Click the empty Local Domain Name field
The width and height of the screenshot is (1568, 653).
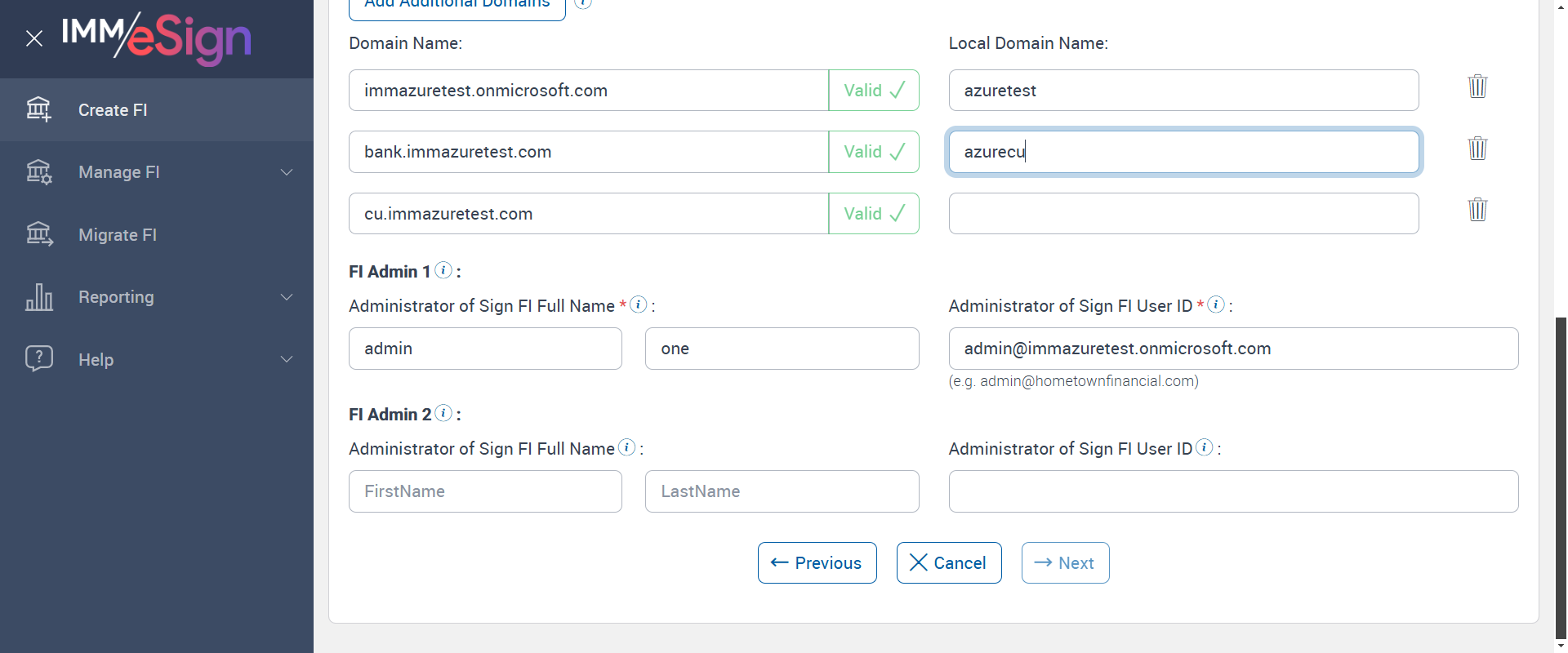(x=1183, y=214)
